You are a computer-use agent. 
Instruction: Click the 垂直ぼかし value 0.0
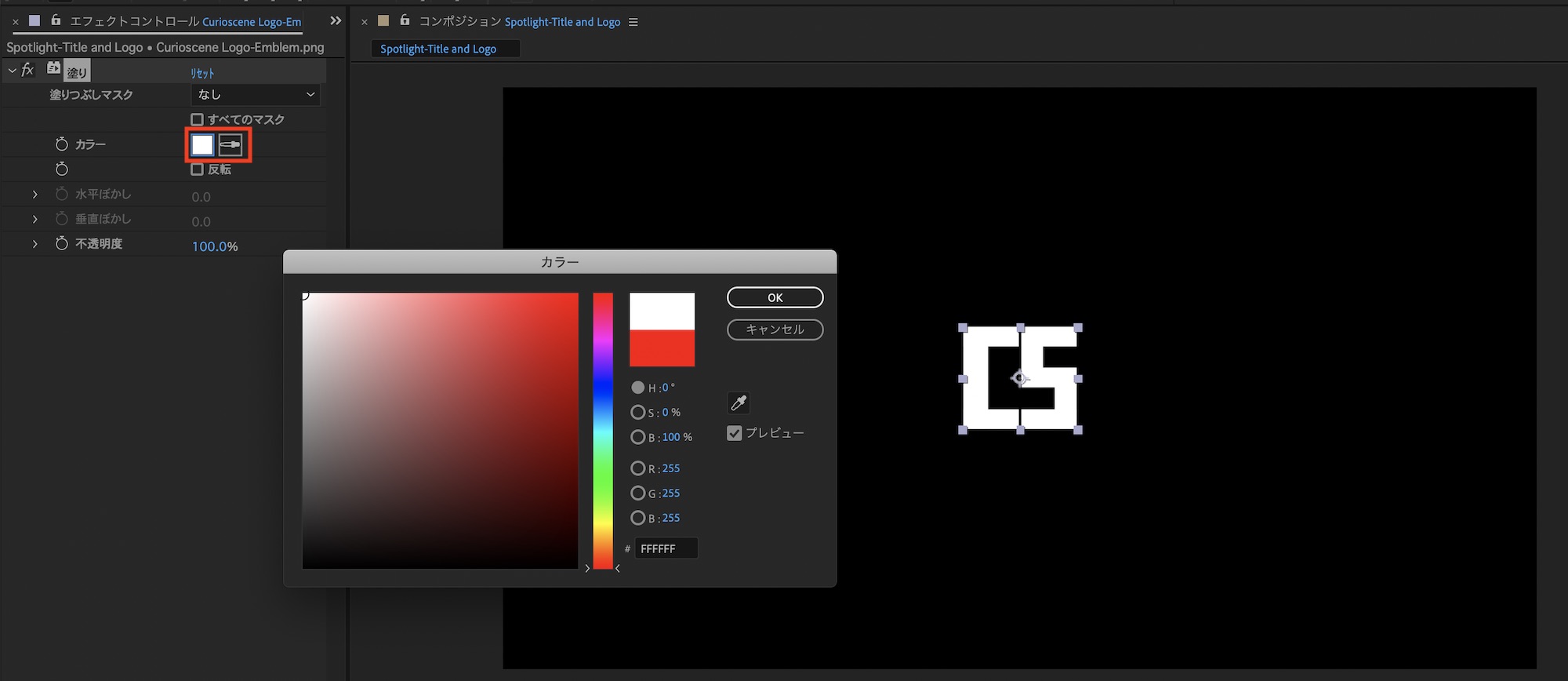[201, 222]
